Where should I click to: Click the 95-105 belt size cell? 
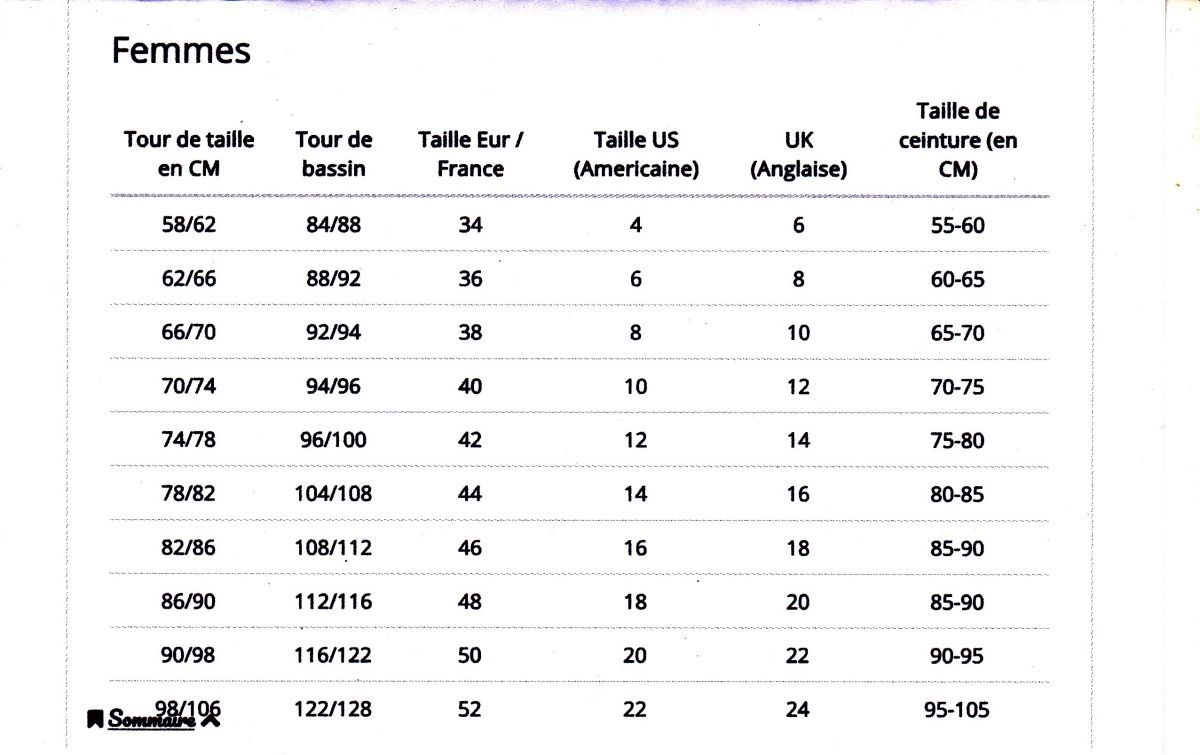[x=958, y=709]
